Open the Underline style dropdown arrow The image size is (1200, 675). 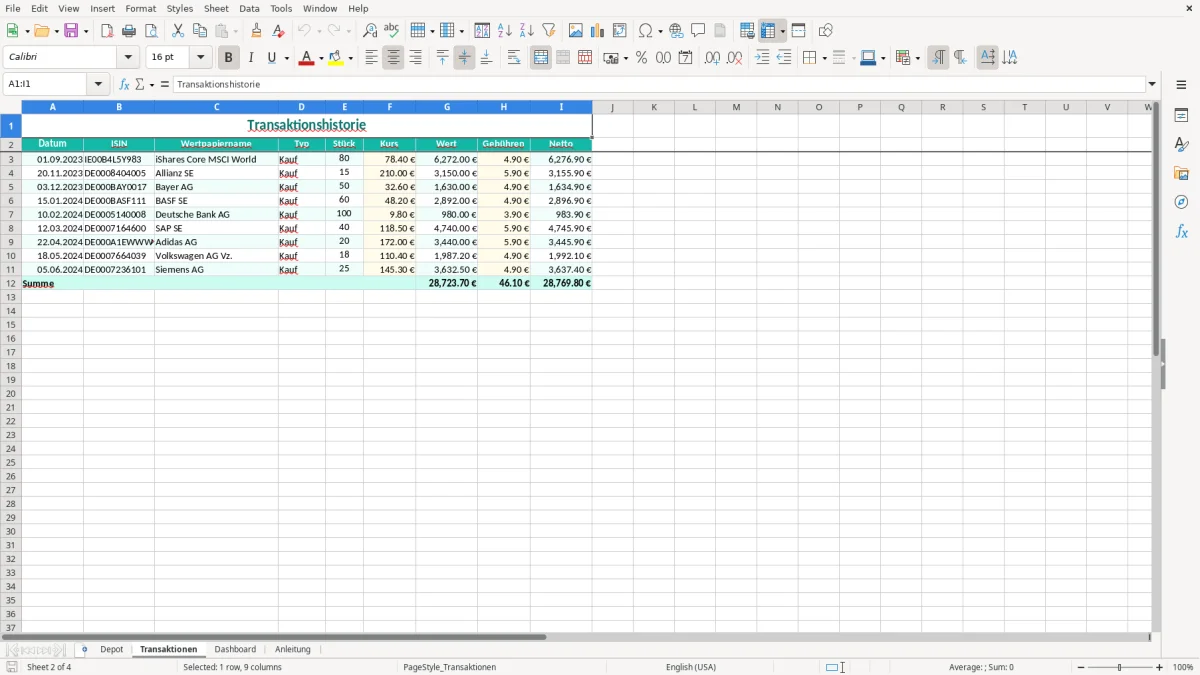(286, 58)
